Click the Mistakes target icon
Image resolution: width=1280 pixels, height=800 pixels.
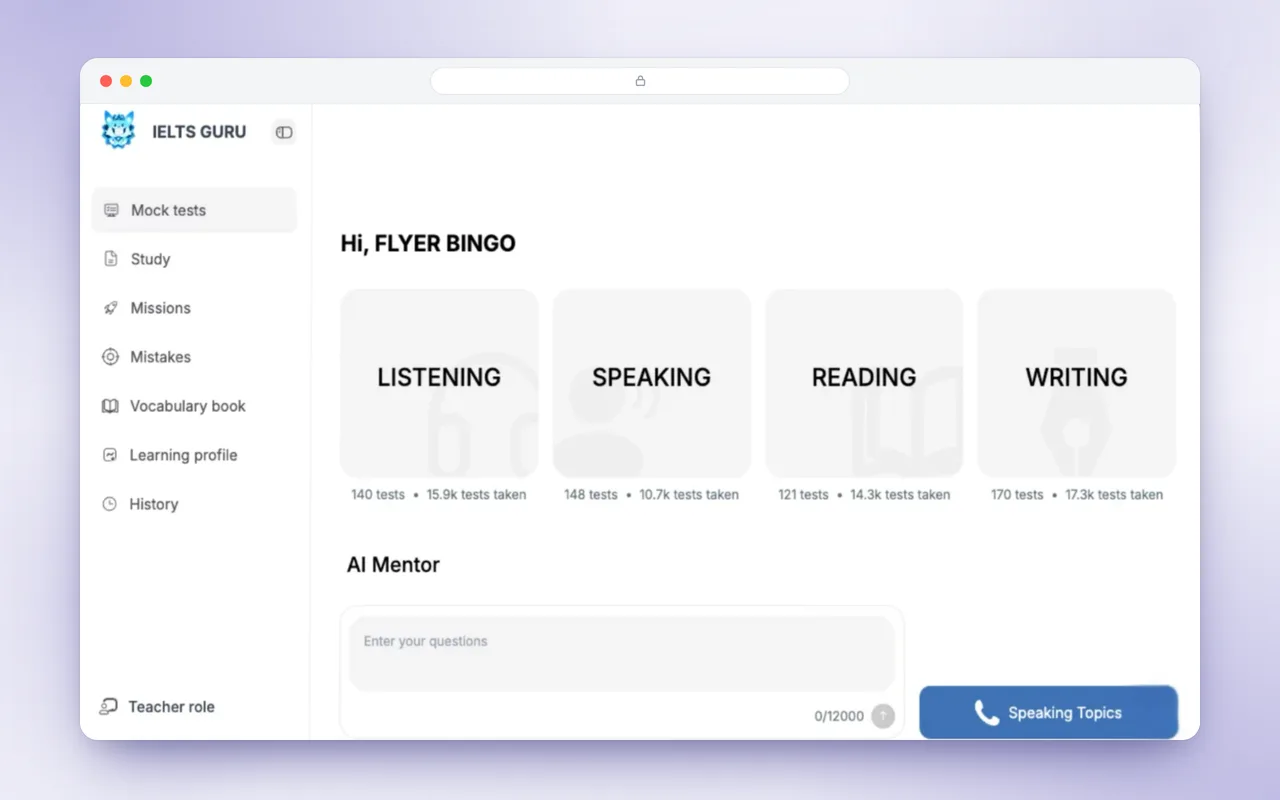click(x=110, y=357)
